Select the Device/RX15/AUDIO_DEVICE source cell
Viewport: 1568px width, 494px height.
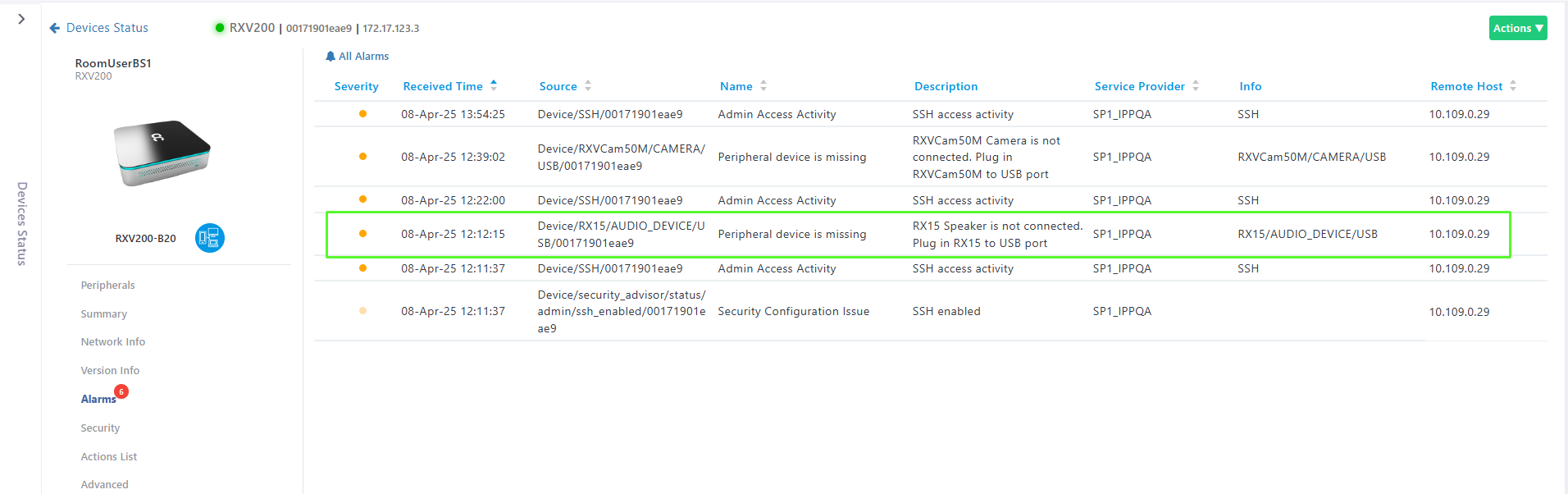click(621, 235)
